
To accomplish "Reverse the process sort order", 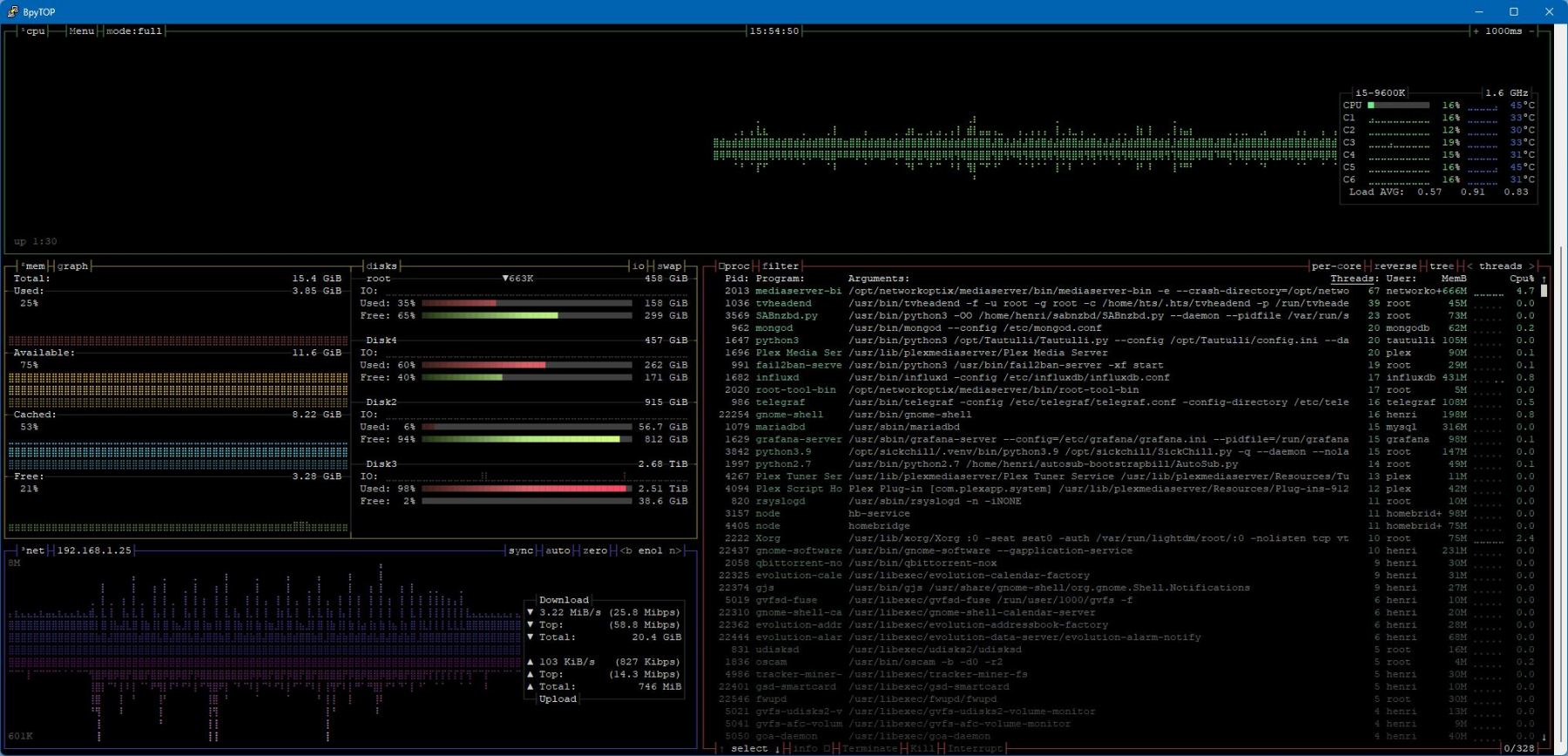I will pyautogui.click(x=1395, y=266).
